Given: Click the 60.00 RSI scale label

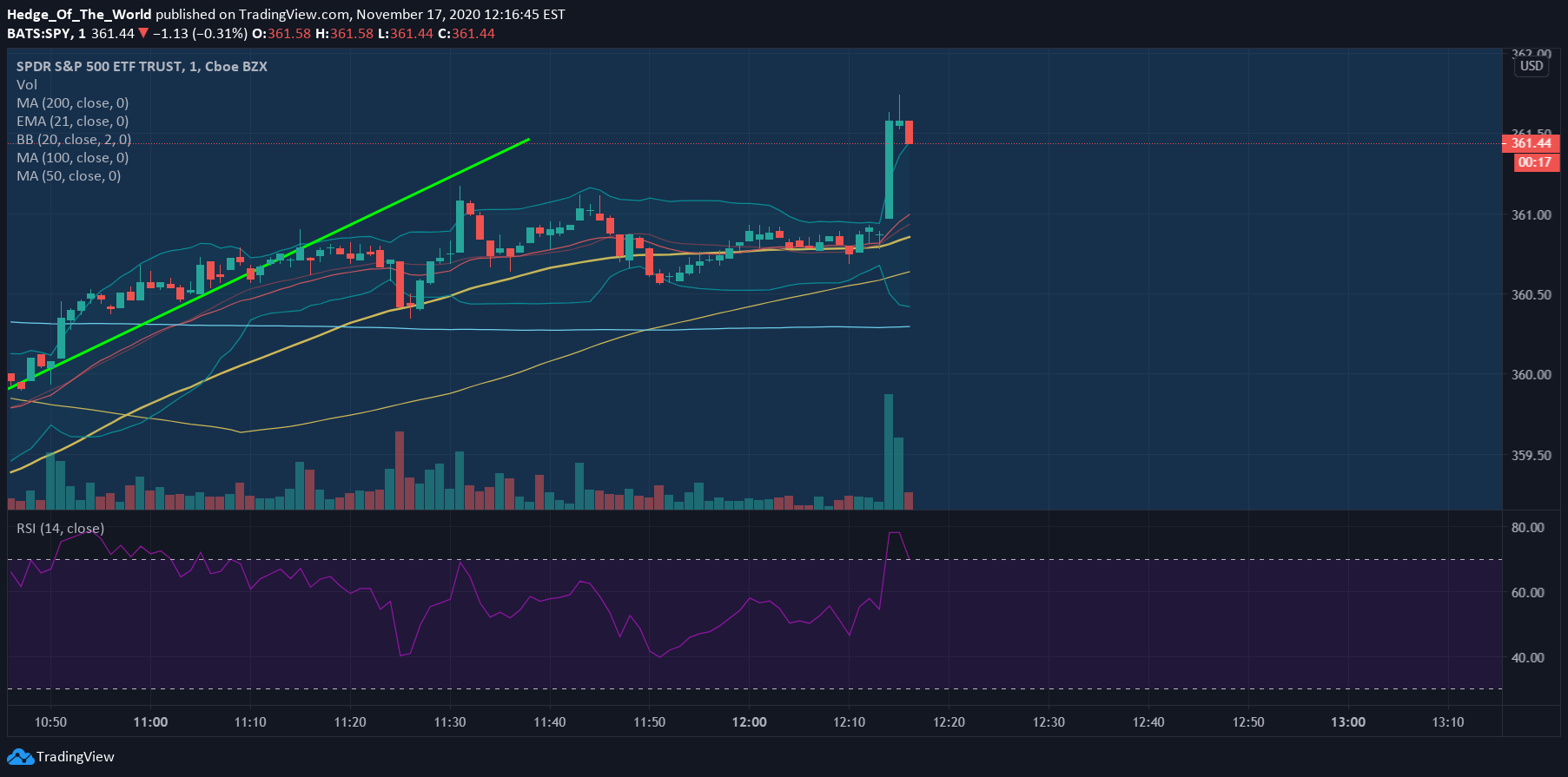Looking at the screenshot, I should (1528, 593).
